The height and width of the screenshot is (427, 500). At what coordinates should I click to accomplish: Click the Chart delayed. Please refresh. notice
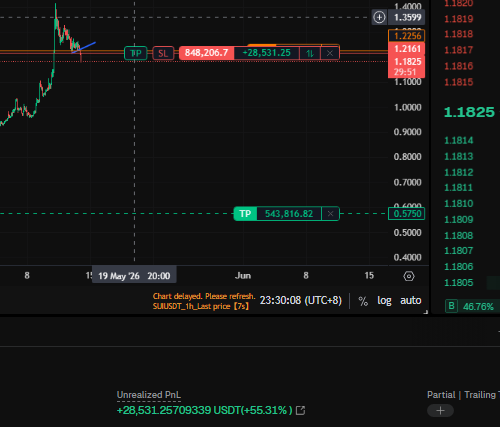pyautogui.click(x=204, y=296)
